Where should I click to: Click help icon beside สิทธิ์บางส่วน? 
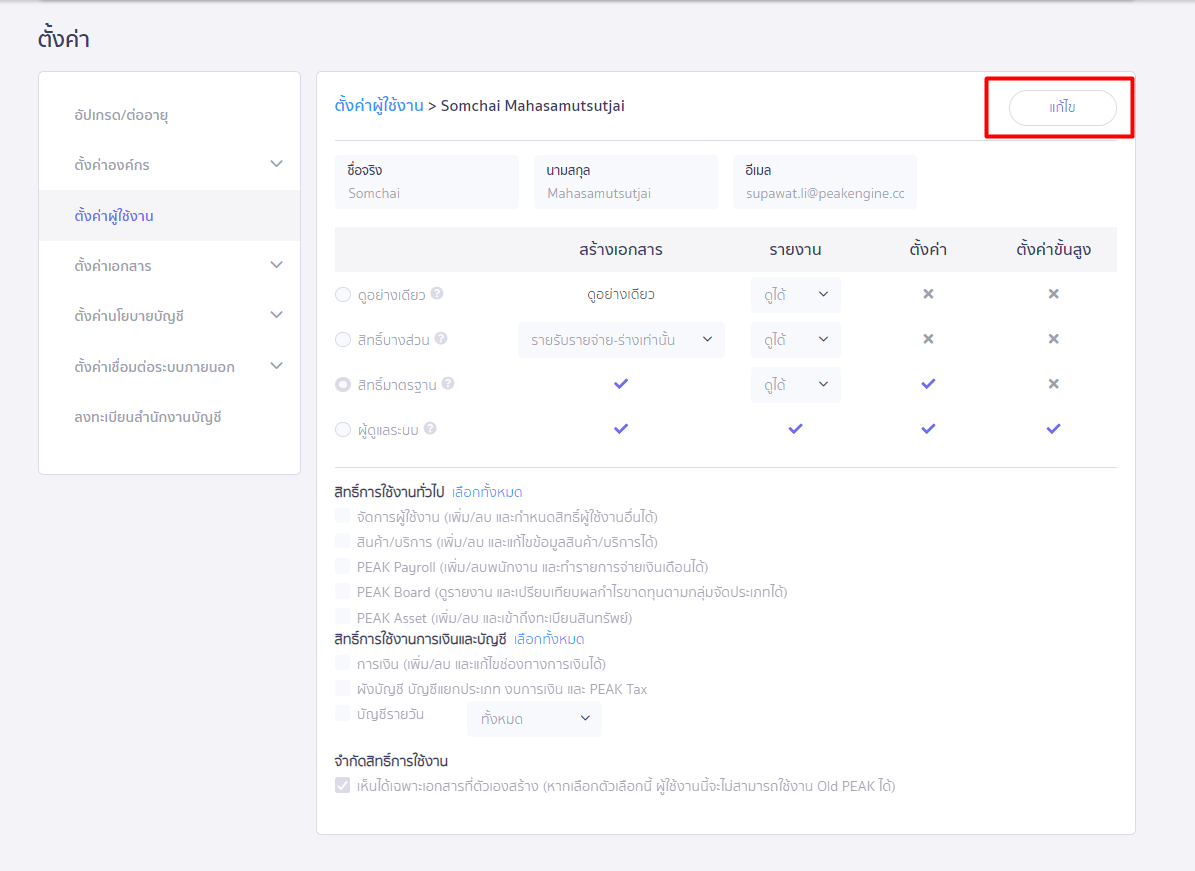coord(441,339)
